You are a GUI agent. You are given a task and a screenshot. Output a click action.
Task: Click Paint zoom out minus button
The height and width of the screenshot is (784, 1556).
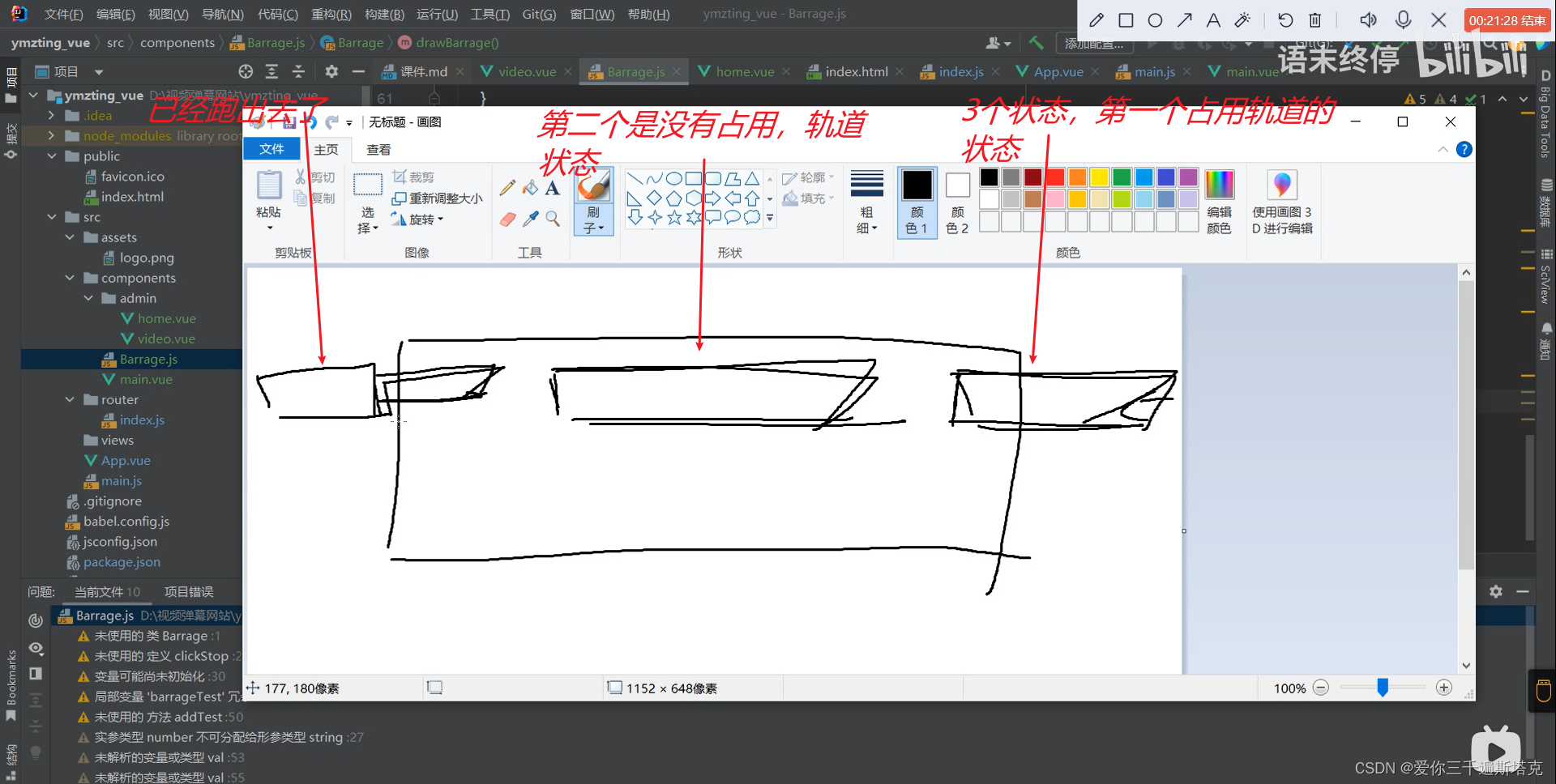(1321, 688)
